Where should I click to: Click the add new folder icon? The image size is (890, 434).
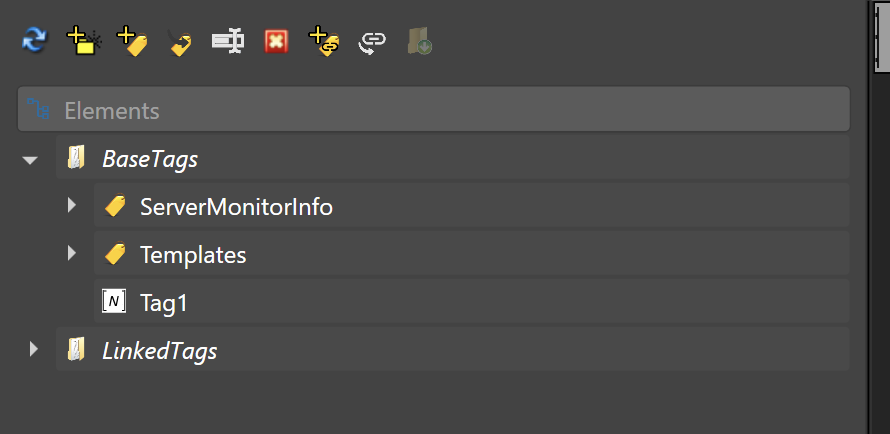(84, 41)
